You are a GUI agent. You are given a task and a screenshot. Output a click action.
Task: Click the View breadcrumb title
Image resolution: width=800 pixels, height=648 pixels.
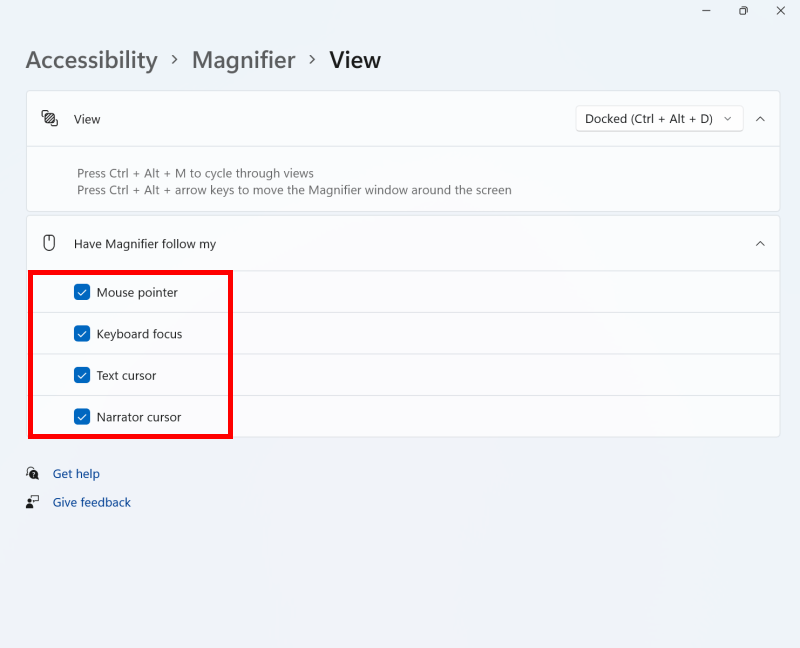(355, 60)
